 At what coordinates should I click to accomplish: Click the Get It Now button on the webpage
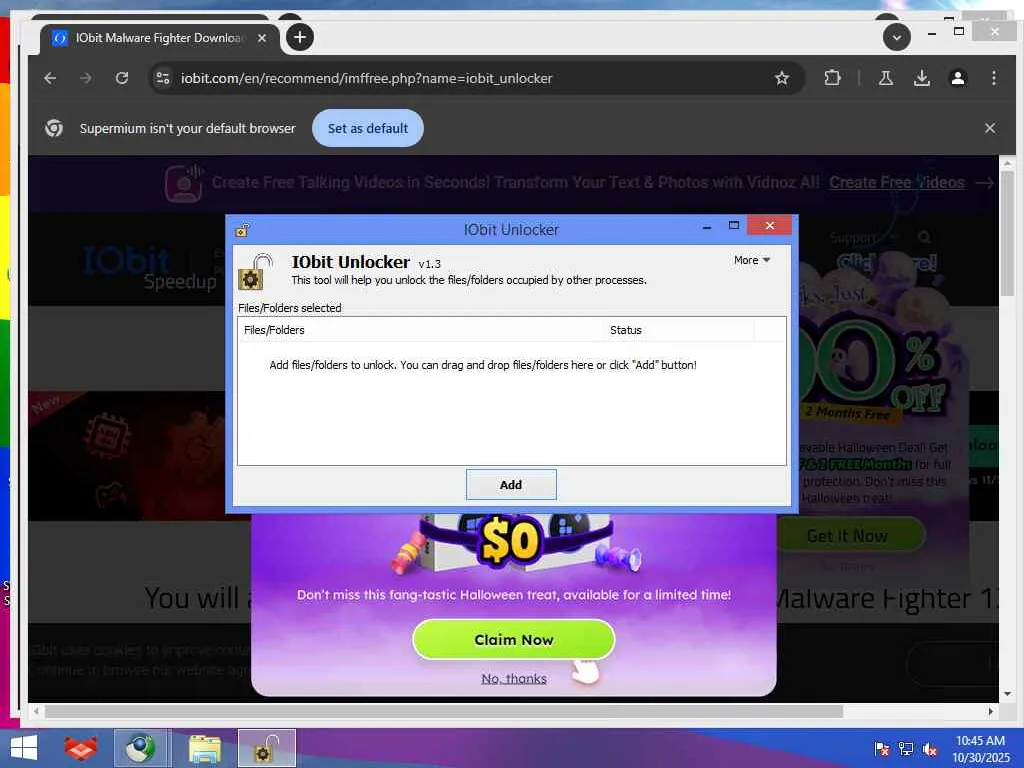[847, 536]
